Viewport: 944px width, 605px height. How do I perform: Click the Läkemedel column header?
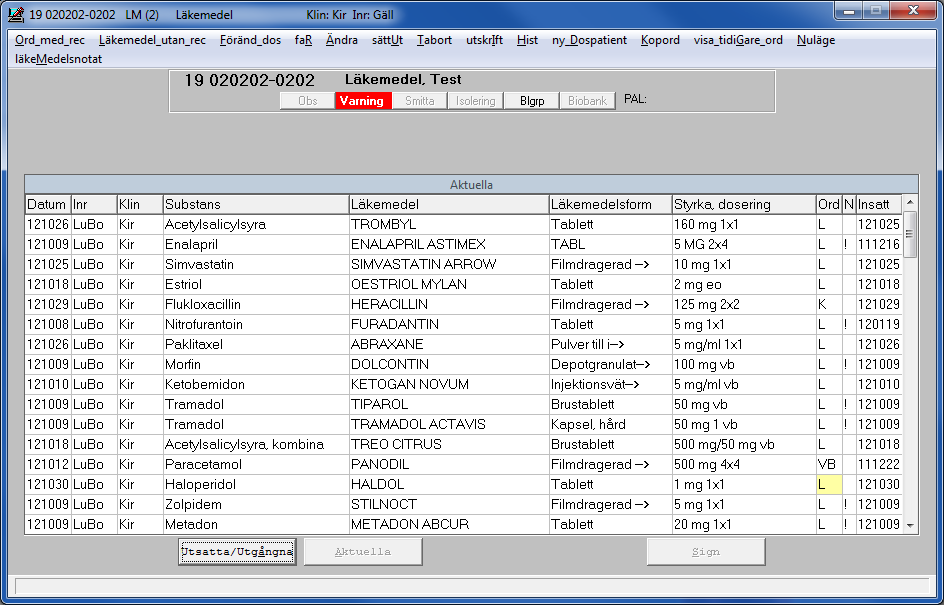(x=449, y=204)
